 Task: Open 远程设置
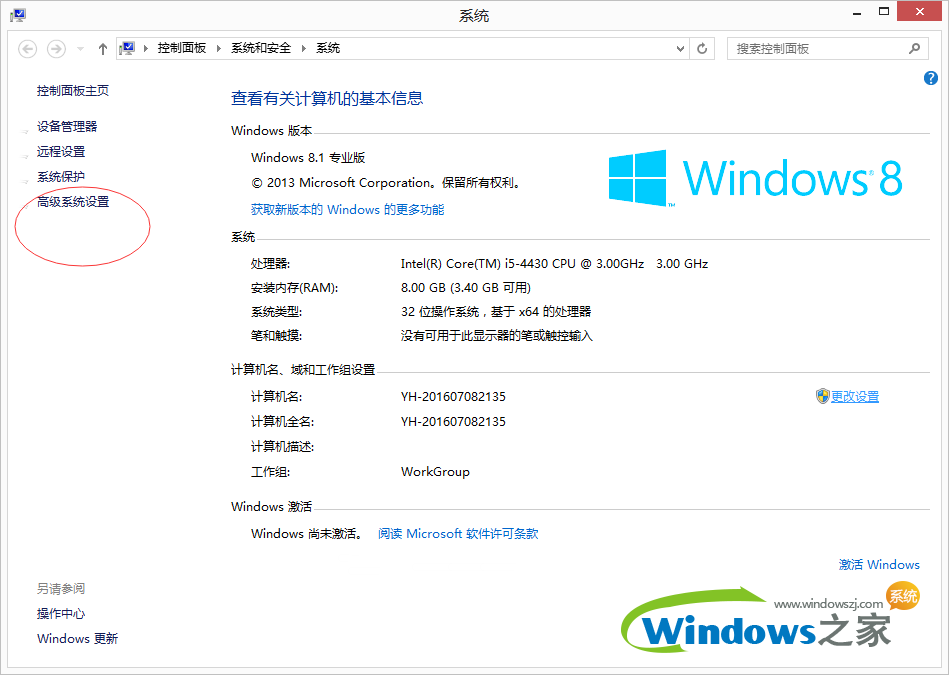[61, 151]
